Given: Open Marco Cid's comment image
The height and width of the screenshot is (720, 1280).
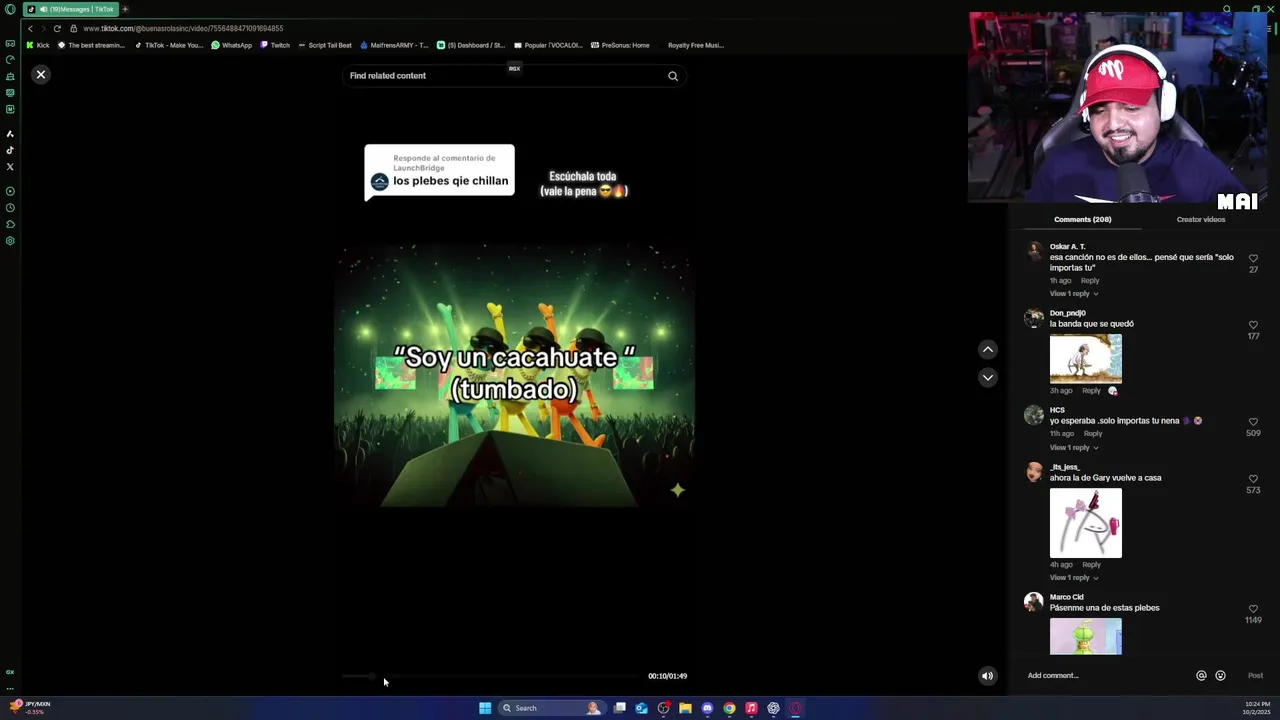Looking at the screenshot, I should pos(1086,636).
